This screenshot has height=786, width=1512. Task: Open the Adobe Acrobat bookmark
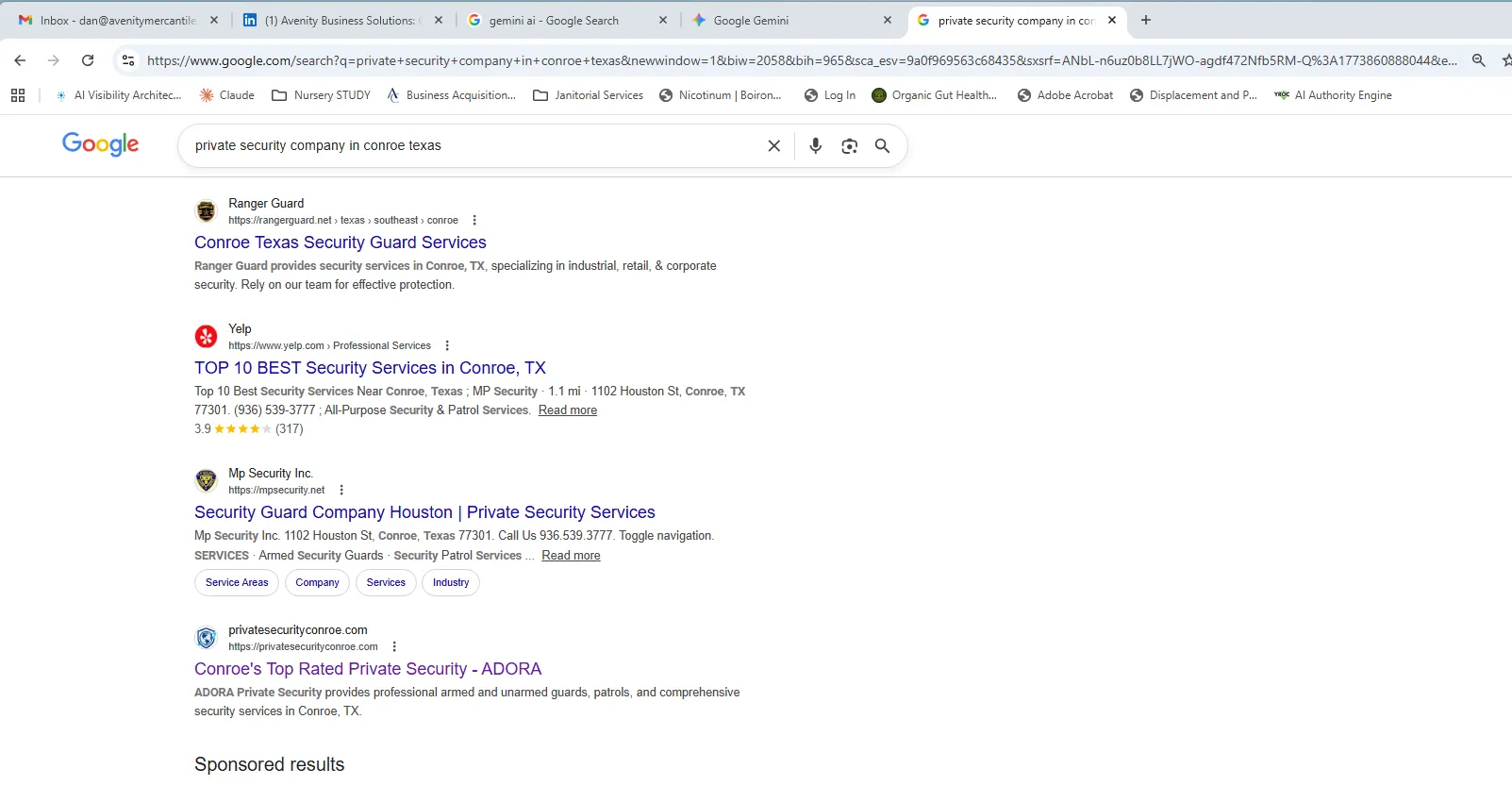pos(1066,95)
